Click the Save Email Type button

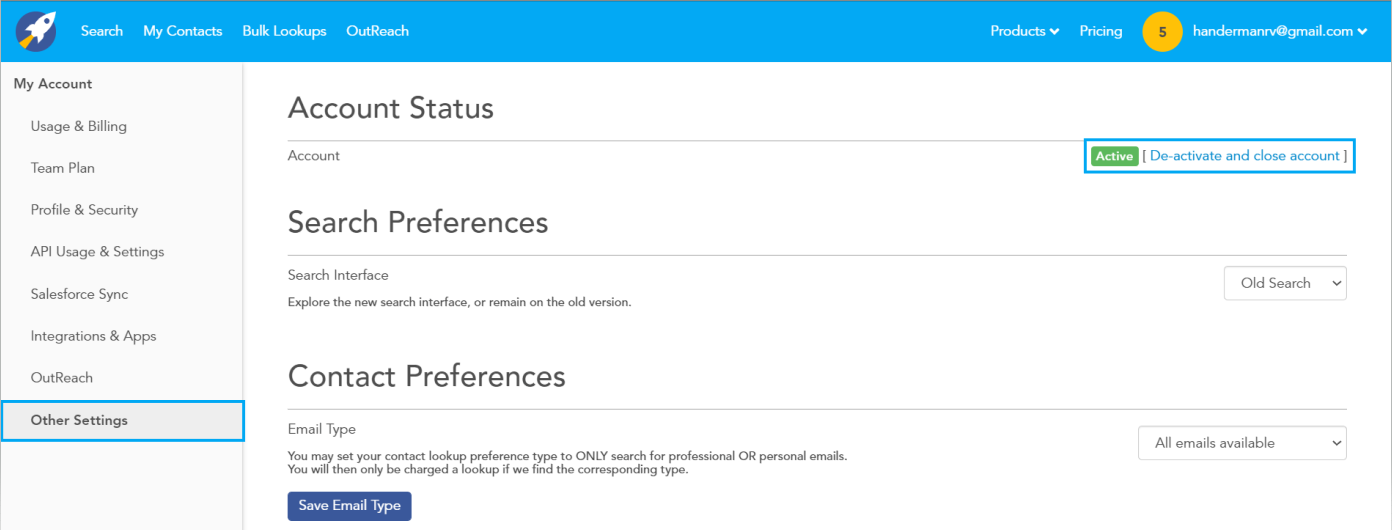click(x=349, y=506)
